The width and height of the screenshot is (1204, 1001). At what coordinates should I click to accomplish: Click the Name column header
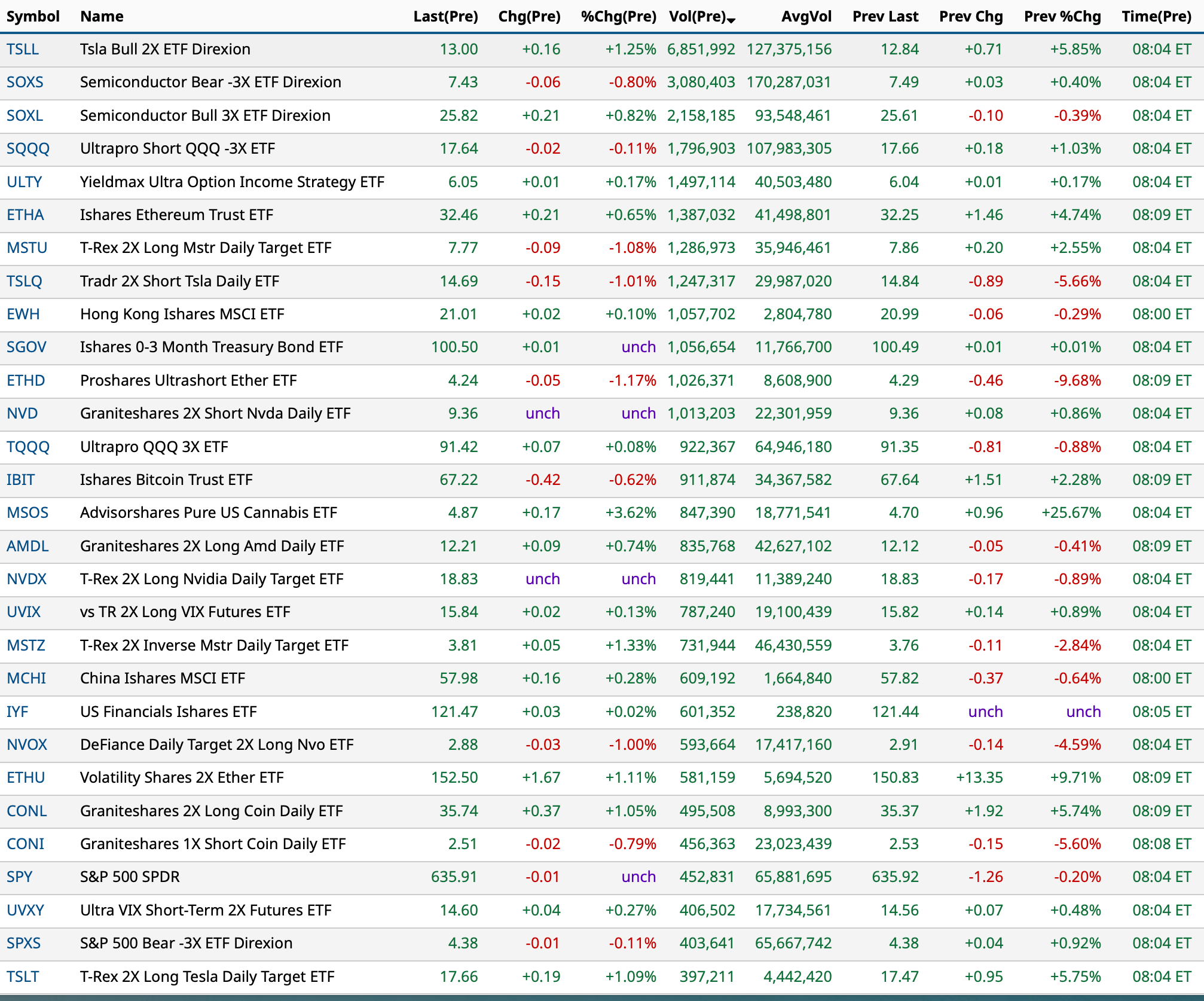[x=102, y=16]
